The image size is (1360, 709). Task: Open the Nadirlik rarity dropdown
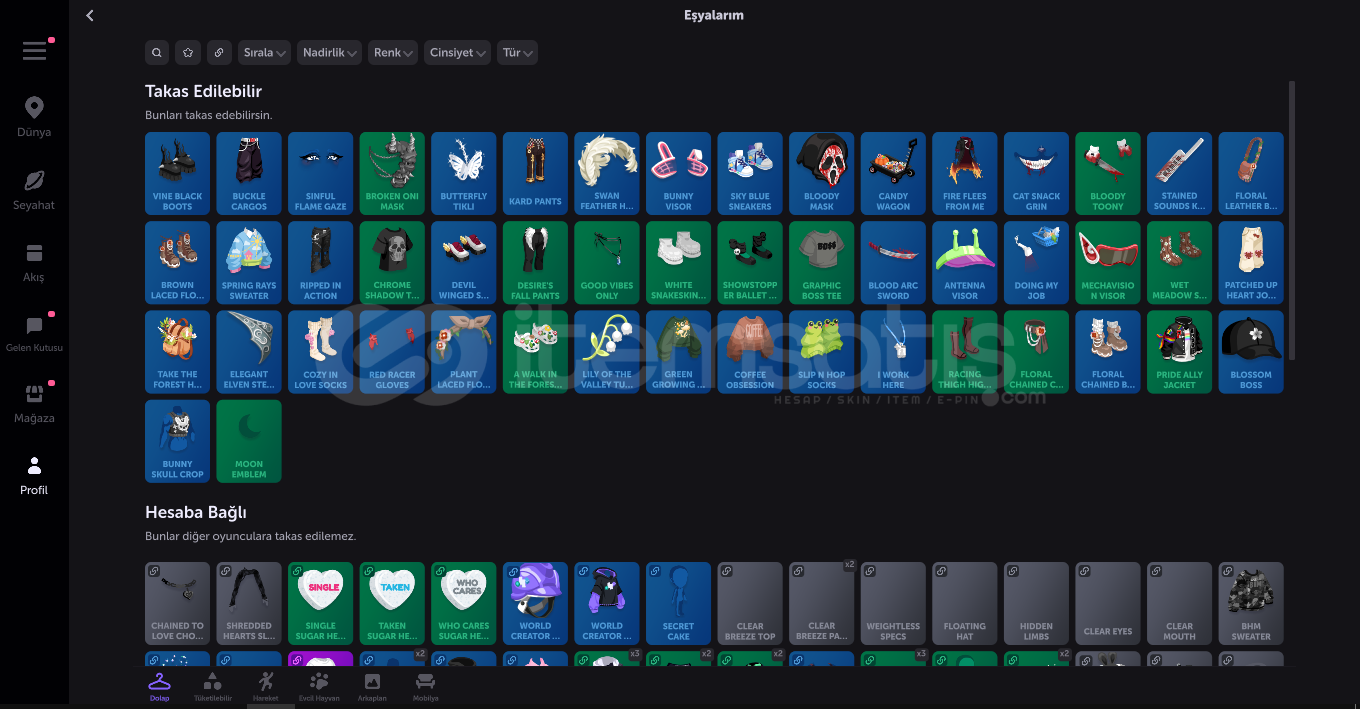click(x=329, y=53)
